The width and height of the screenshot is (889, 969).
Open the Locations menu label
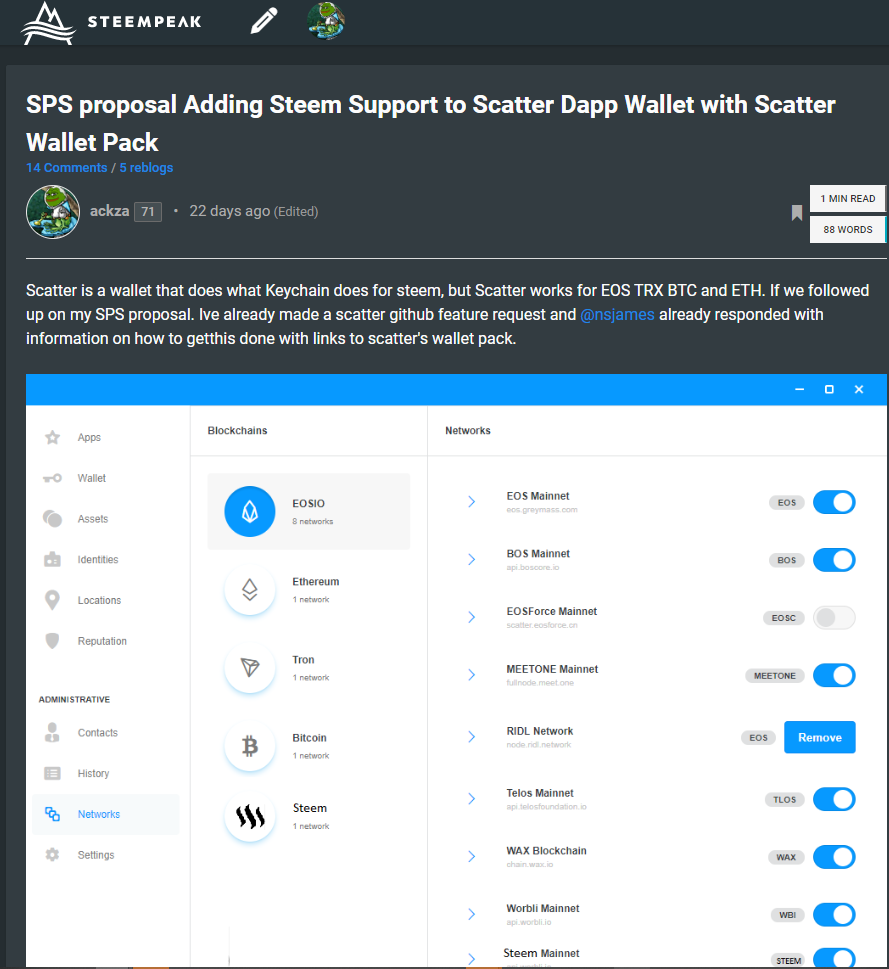[99, 601]
